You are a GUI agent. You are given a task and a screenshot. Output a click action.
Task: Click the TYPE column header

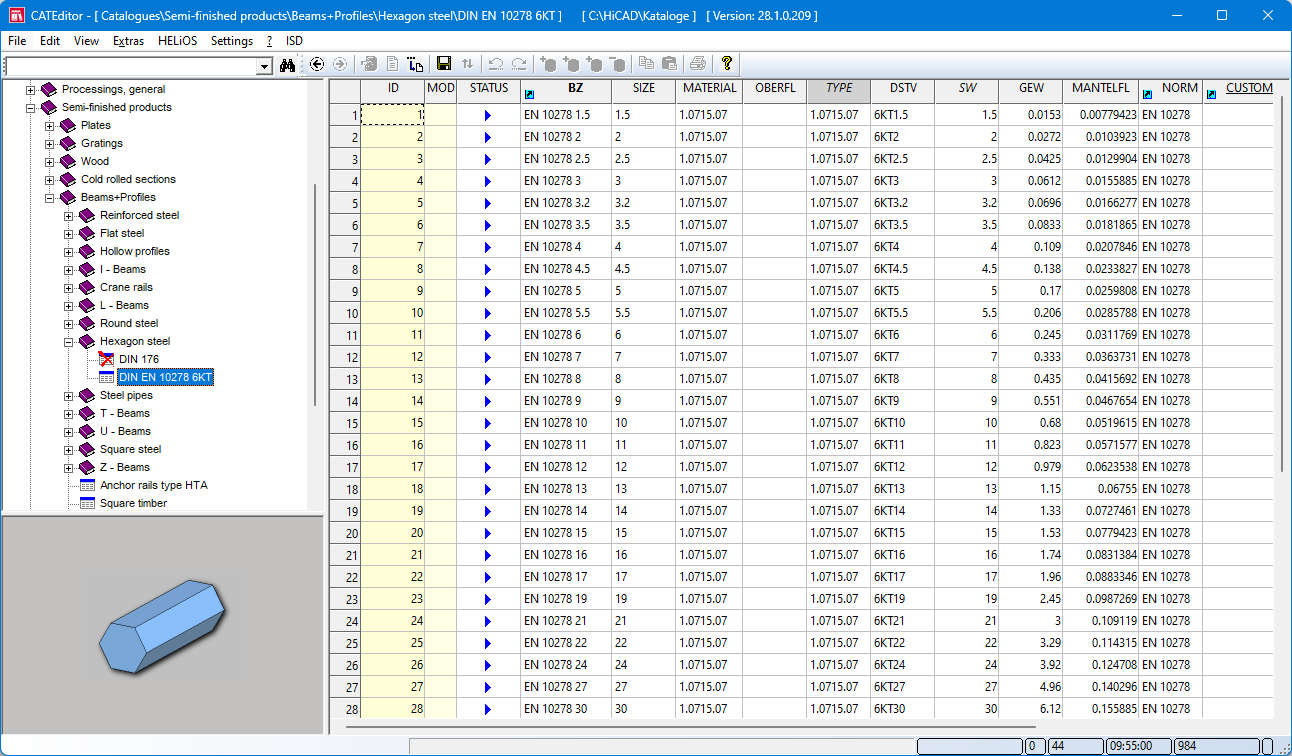[x=839, y=89]
